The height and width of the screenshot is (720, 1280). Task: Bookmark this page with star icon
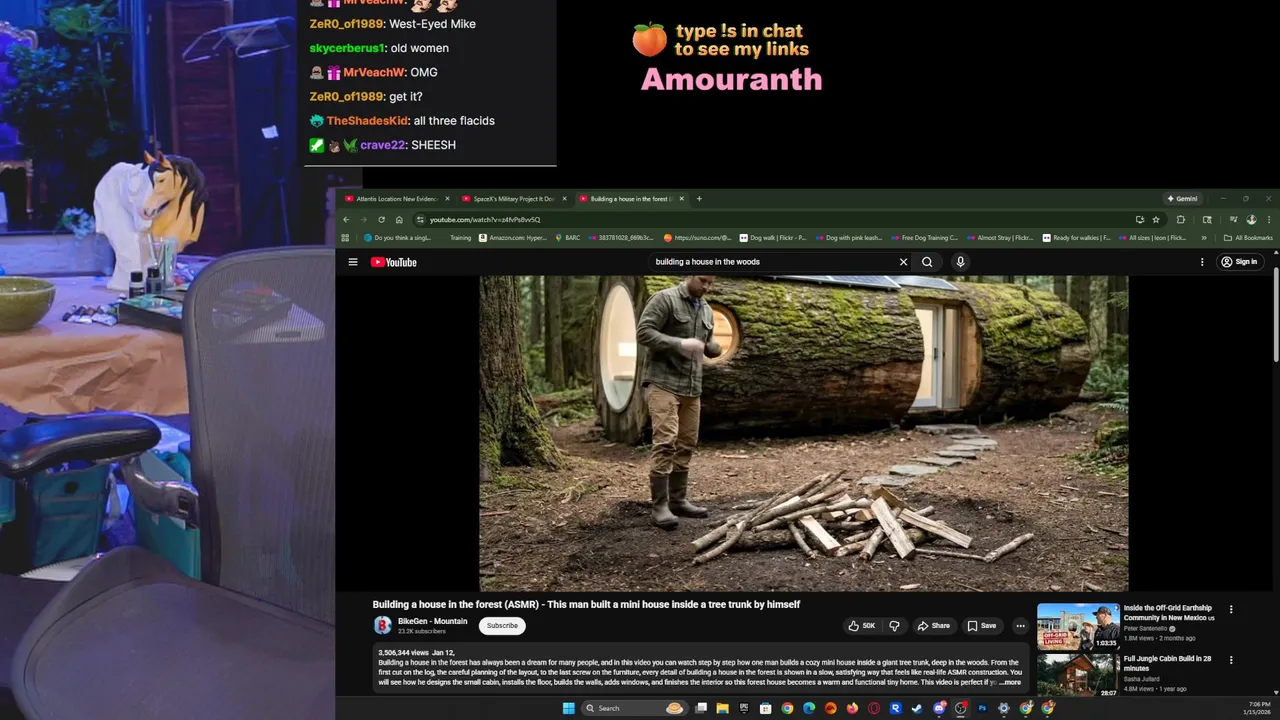[x=1156, y=220]
